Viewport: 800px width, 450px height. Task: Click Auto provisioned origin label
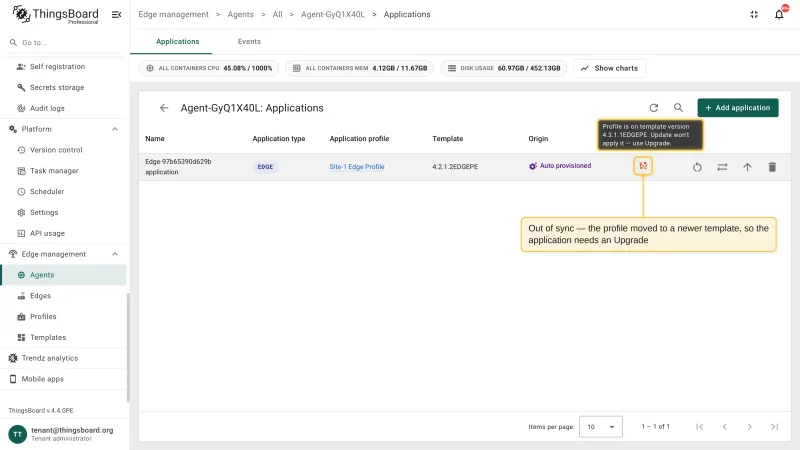(x=560, y=166)
